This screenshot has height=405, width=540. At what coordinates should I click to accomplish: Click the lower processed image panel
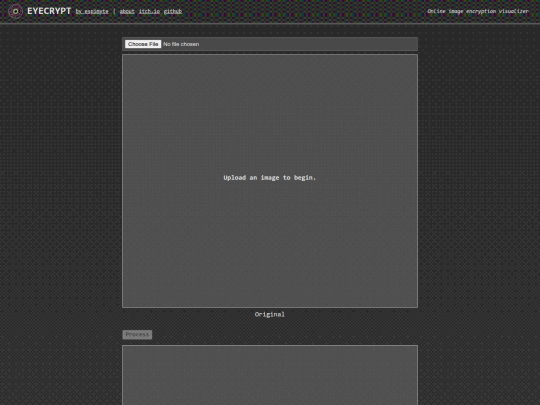click(270, 375)
